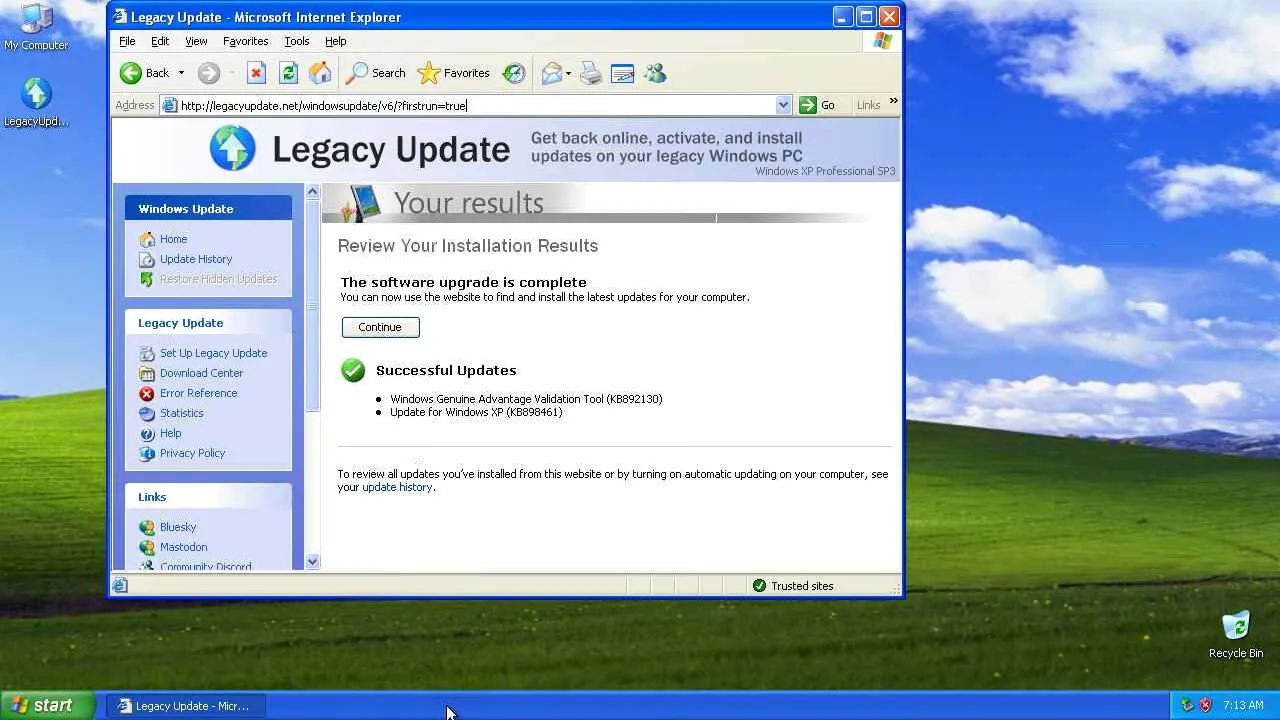This screenshot has height=720, width=1280.
Task: Go to the browser Home page icon
Action: coord(320,73)
